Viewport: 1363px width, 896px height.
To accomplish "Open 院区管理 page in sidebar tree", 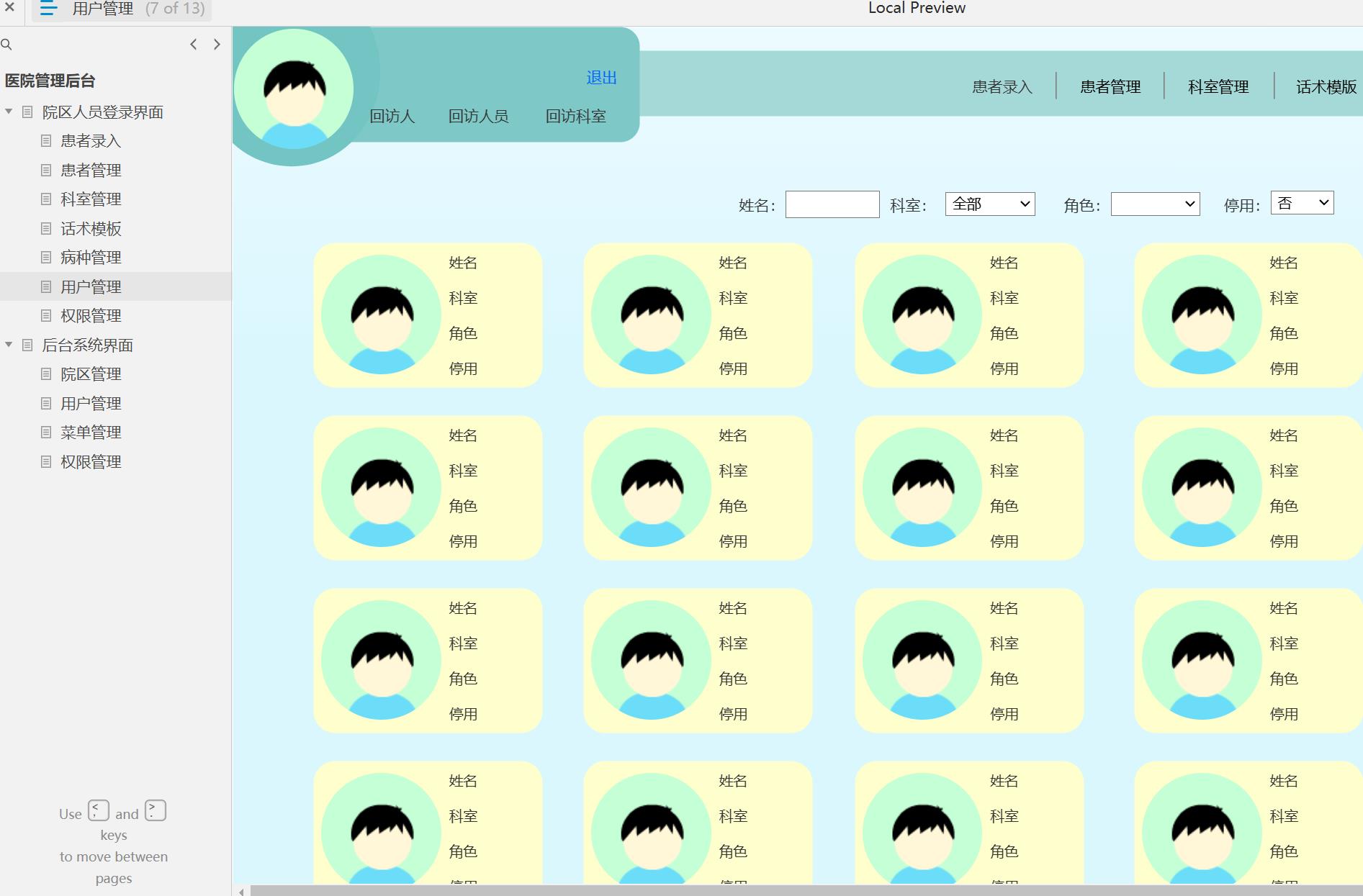I will (x=91, y=374).
